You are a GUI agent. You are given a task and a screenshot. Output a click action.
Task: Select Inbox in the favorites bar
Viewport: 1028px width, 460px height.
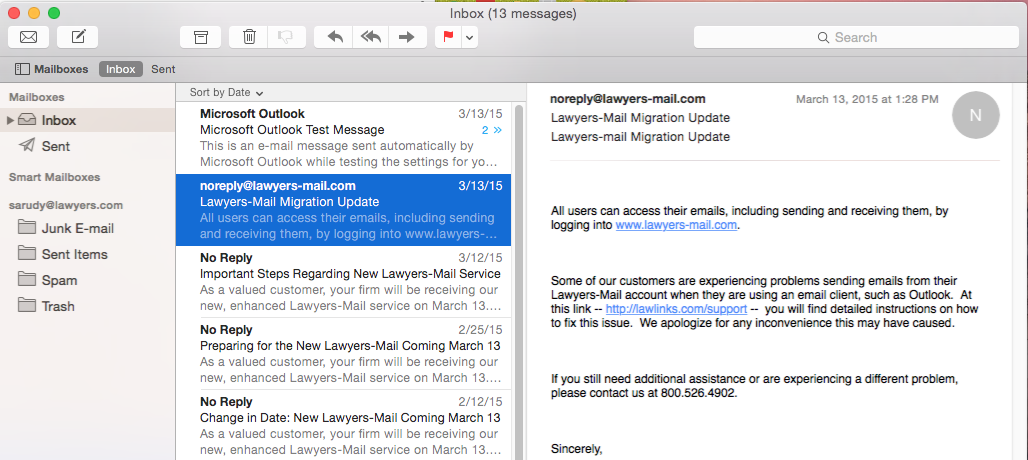(x=120, y=69)
